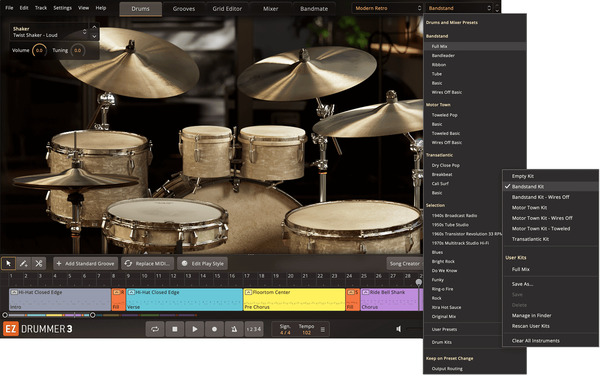Open the Modern Retro library dropdown

tap(387, 8)
